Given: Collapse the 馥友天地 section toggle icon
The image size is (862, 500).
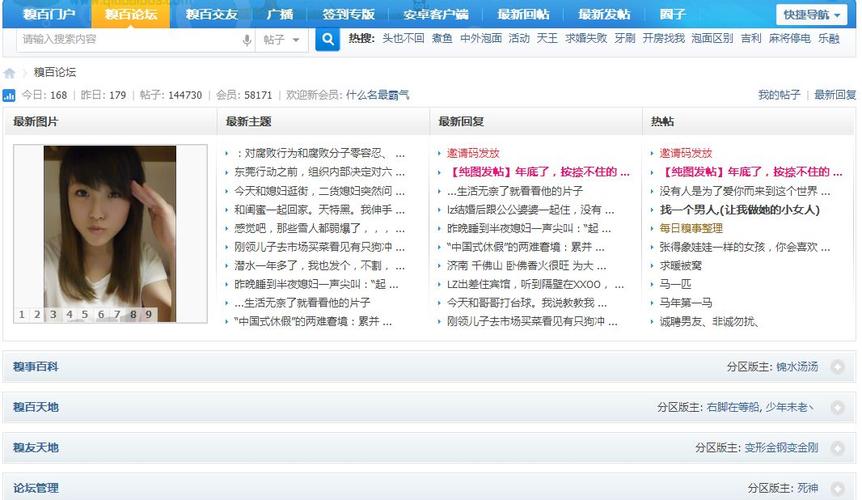Looking at the screenshot, I should click(x=837, y=447).
